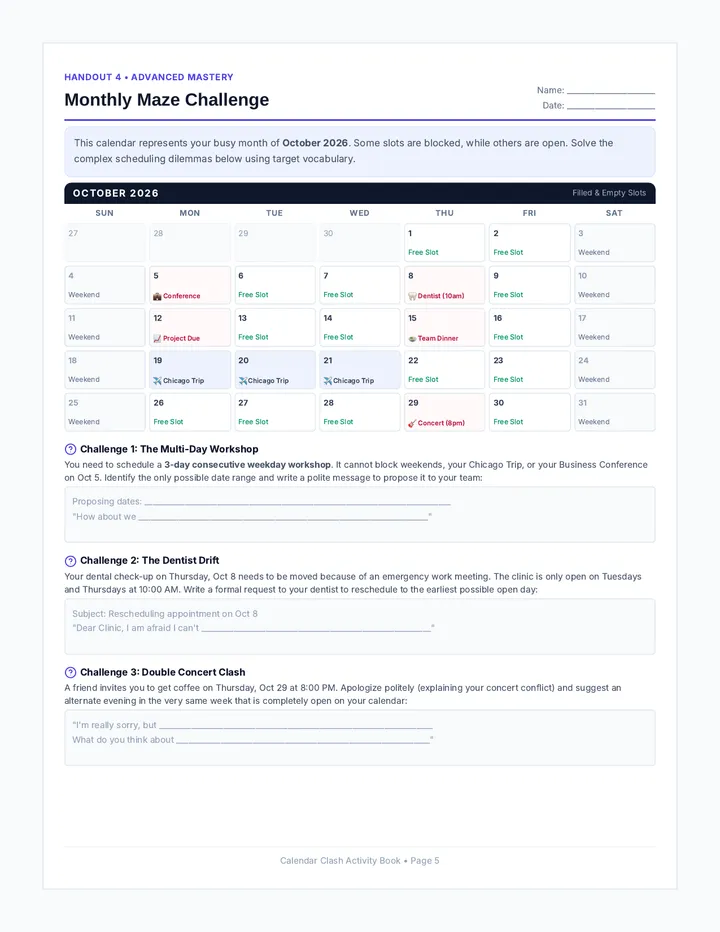Select the Oct 22 Free Slot cell
Image resolution: width=720 pixels, height=932 pixels.
pyautogui.click(x=444, y=370)
